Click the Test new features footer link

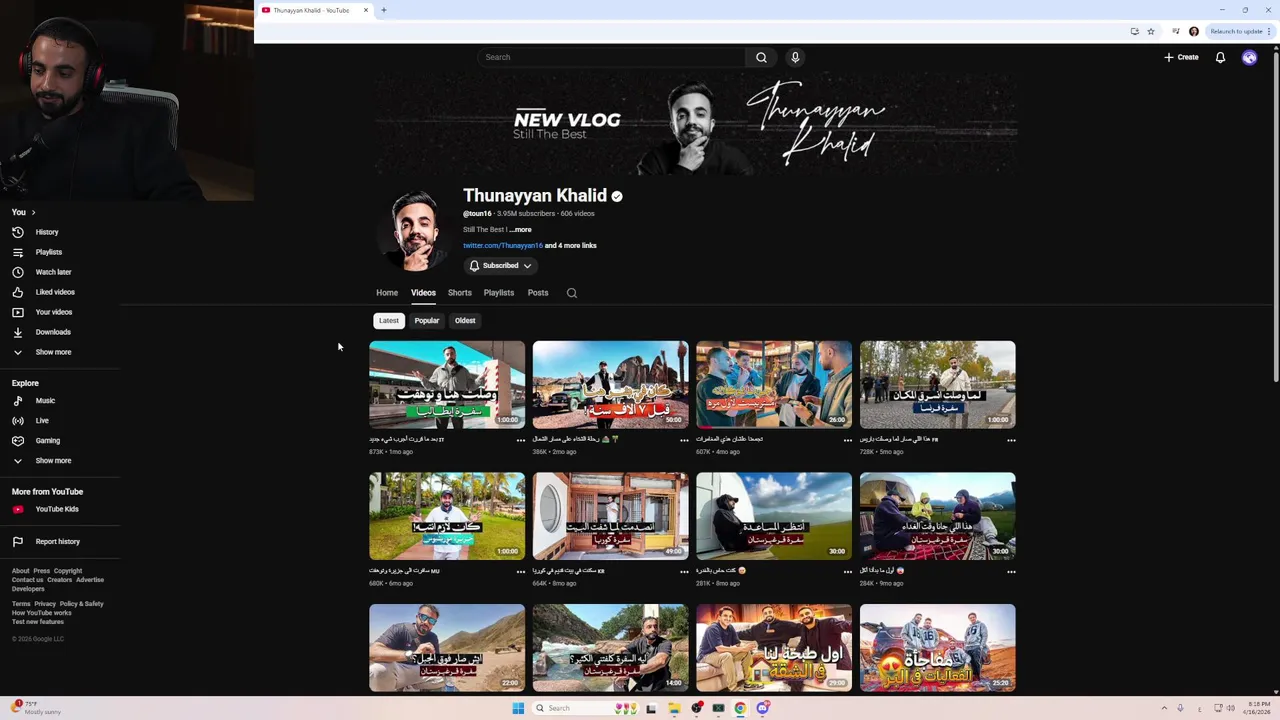coord(38,622)
